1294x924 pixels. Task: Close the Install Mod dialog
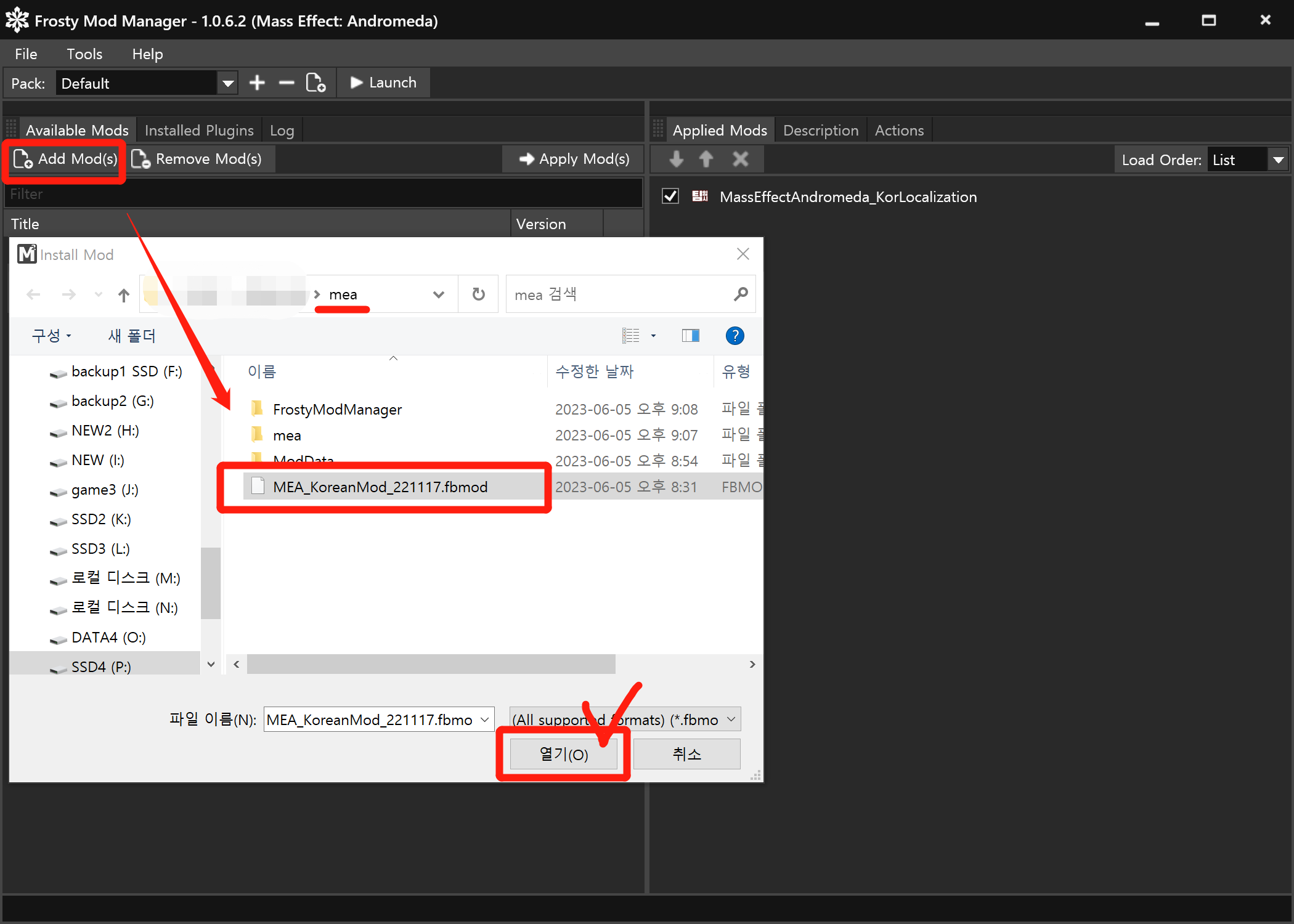coord(743,254)
